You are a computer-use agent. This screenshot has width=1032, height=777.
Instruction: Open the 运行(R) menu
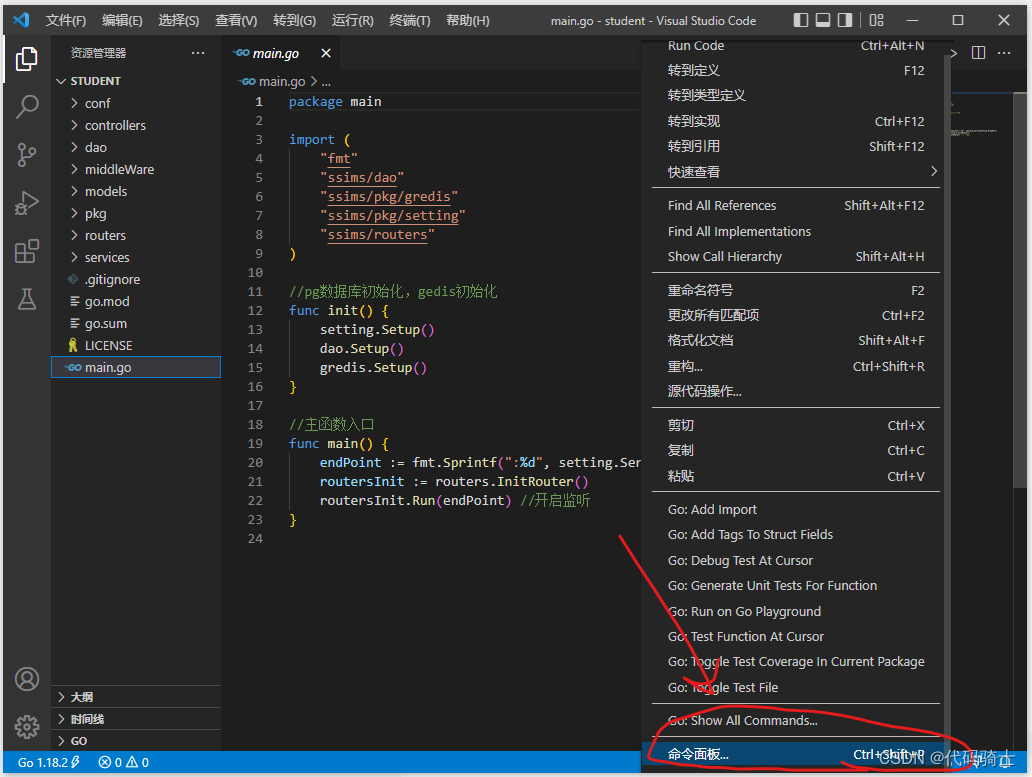[x=352, y=20]
